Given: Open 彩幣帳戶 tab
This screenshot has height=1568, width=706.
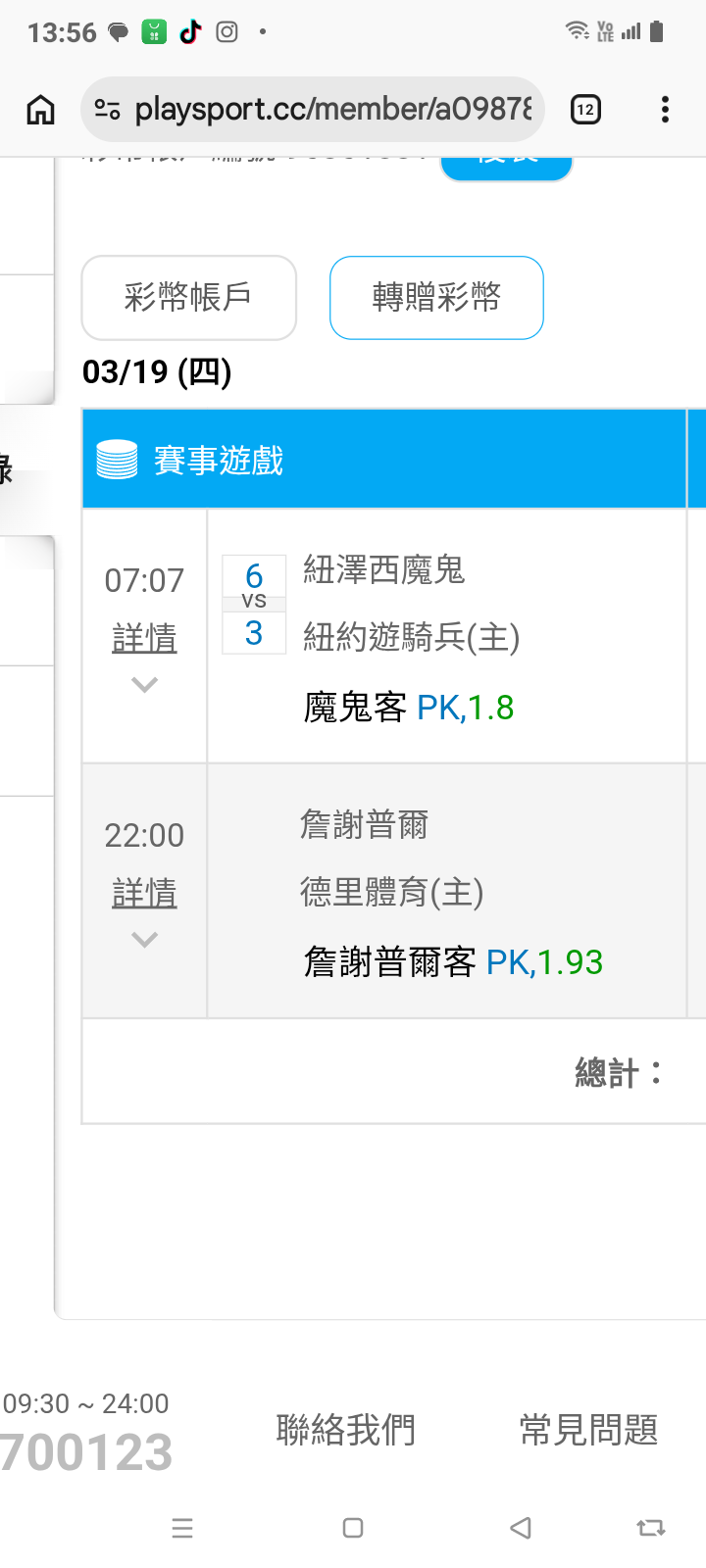Looking at the screenshot, I should coord(188,297).
